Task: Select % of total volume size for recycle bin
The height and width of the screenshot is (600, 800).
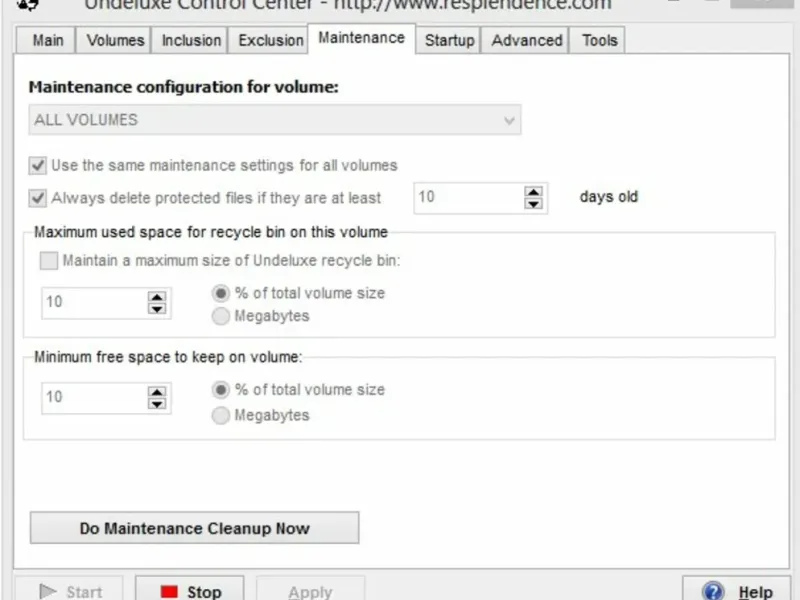Action: (x=221, y=294)
